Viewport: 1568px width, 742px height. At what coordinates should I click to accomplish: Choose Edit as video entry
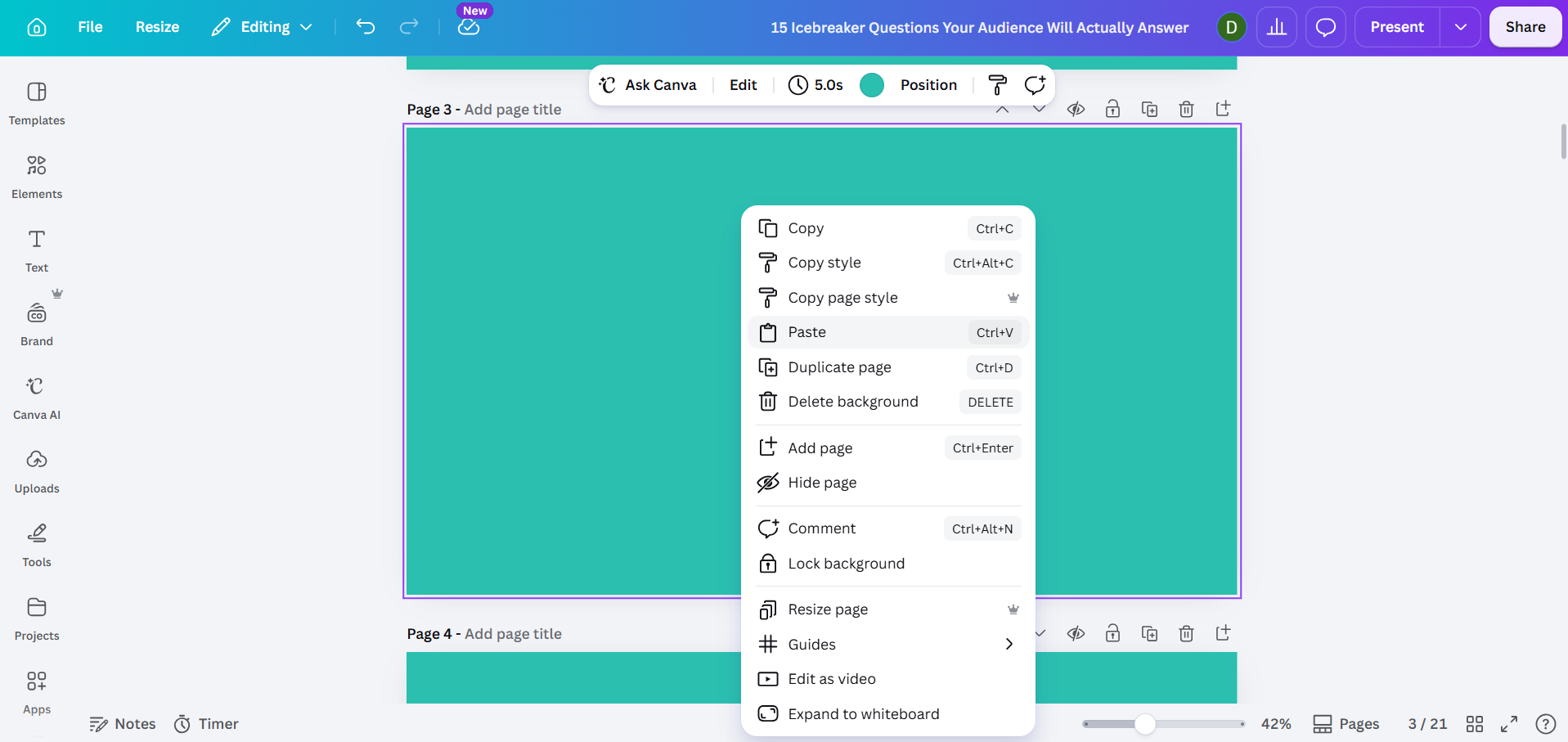point(888,679)
